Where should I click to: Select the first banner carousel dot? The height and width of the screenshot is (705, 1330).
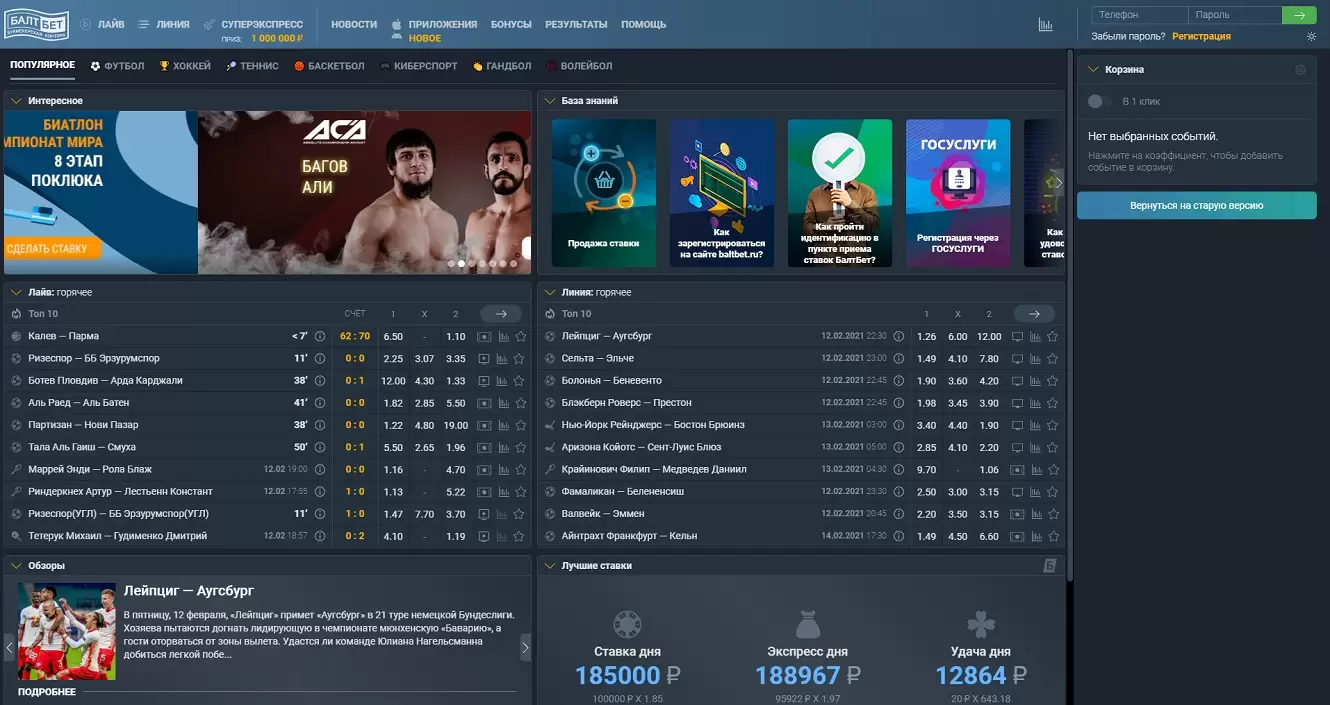(x=450, y=264)
